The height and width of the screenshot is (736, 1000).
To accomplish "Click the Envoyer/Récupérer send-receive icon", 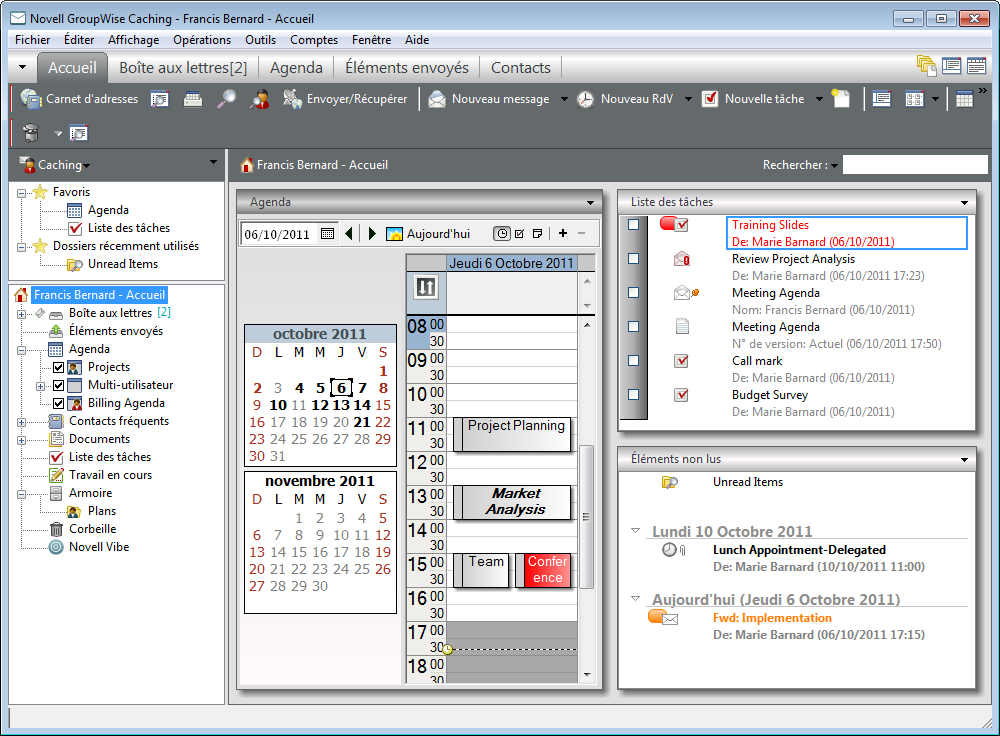I will pos(293,99).
